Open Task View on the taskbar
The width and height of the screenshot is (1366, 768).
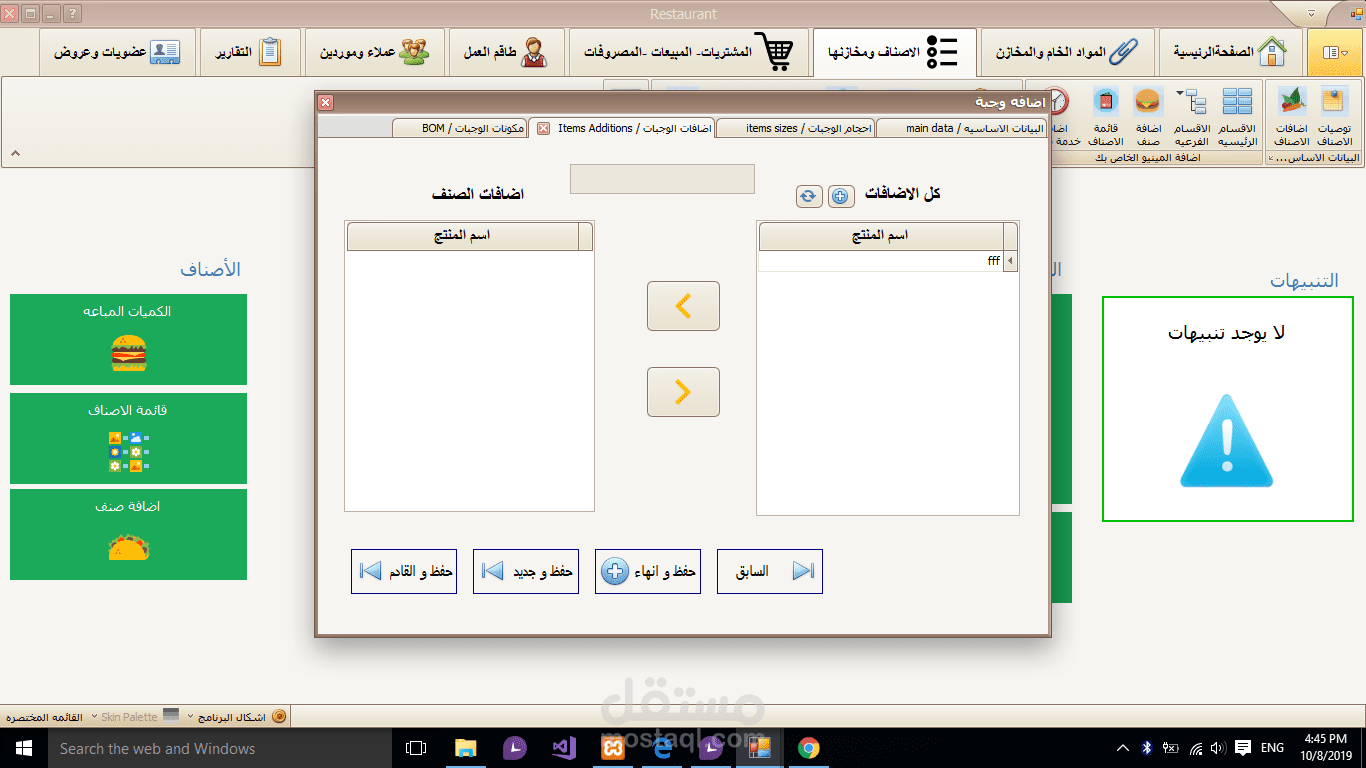pos(416,748)
